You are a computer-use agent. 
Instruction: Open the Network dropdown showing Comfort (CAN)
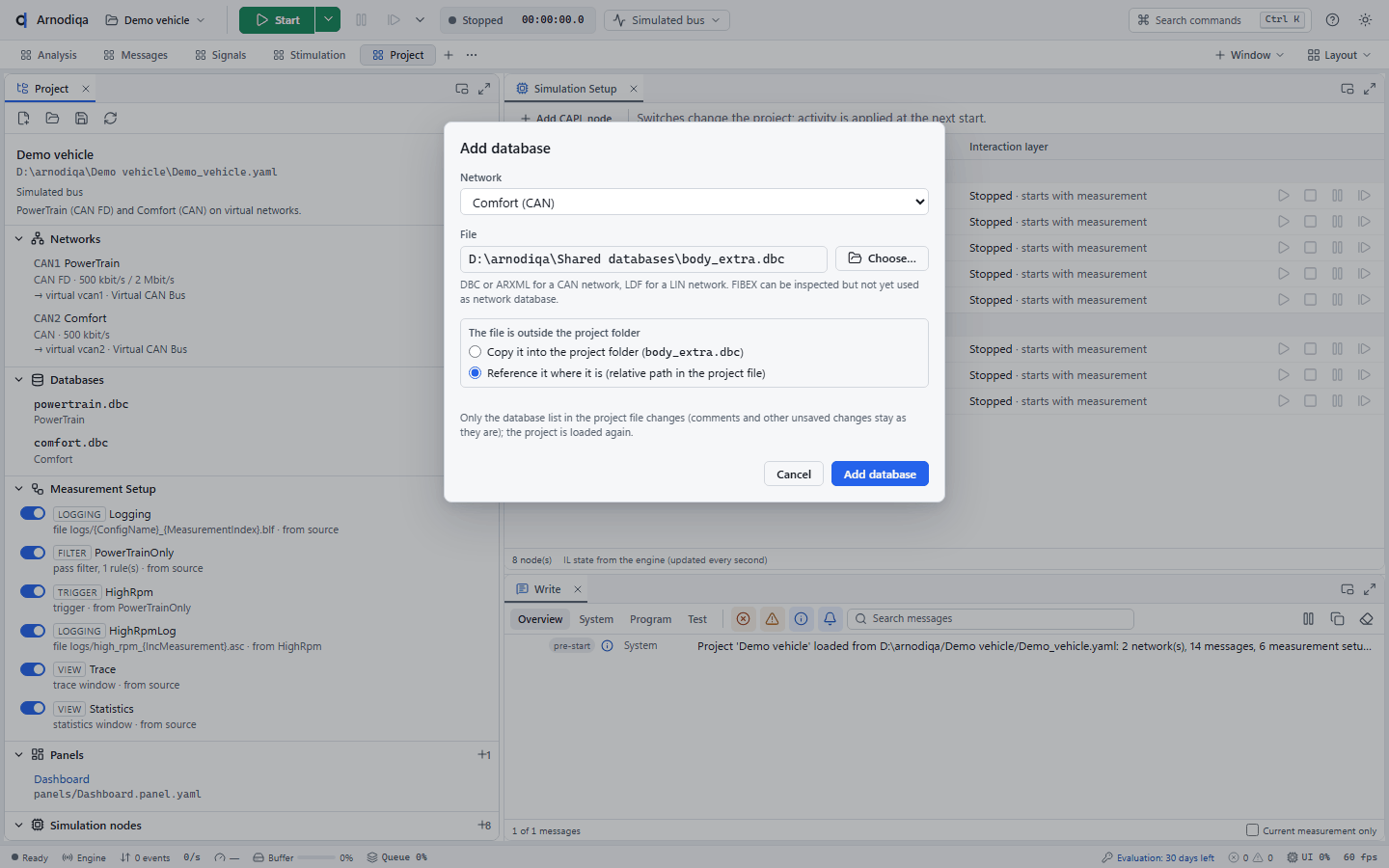tap(694, 203)
